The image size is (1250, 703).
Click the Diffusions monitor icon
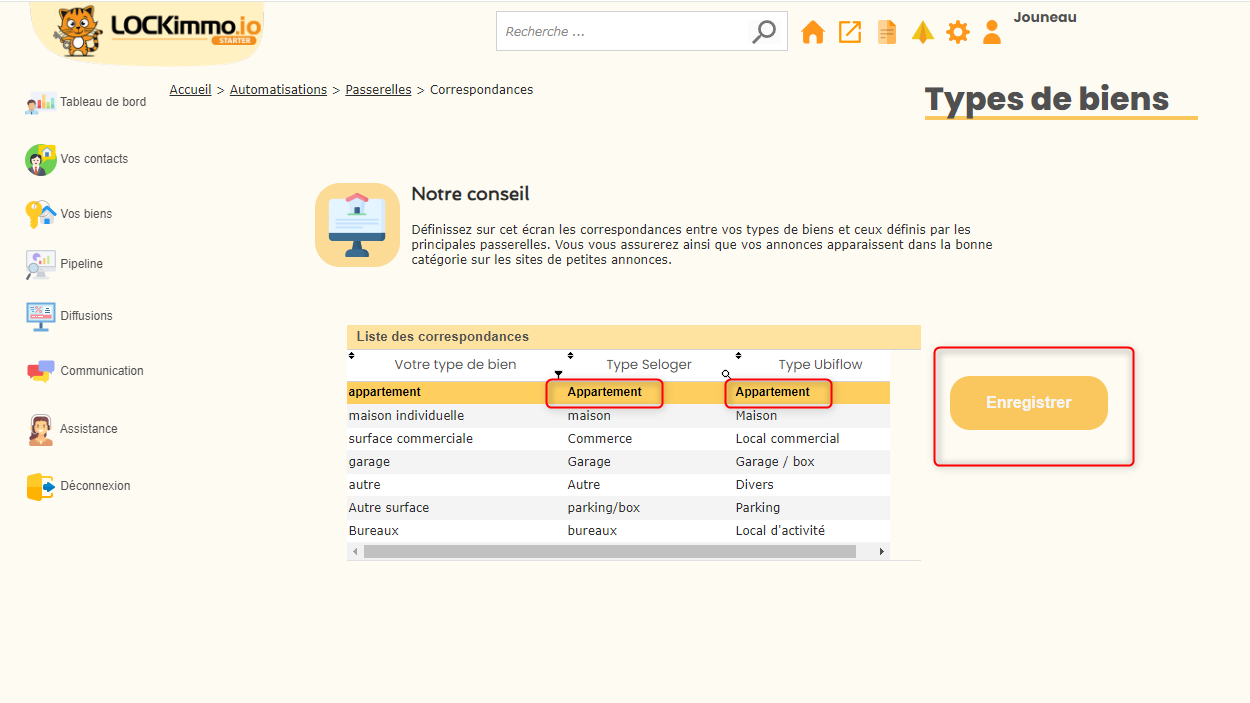tap(40, 316)
